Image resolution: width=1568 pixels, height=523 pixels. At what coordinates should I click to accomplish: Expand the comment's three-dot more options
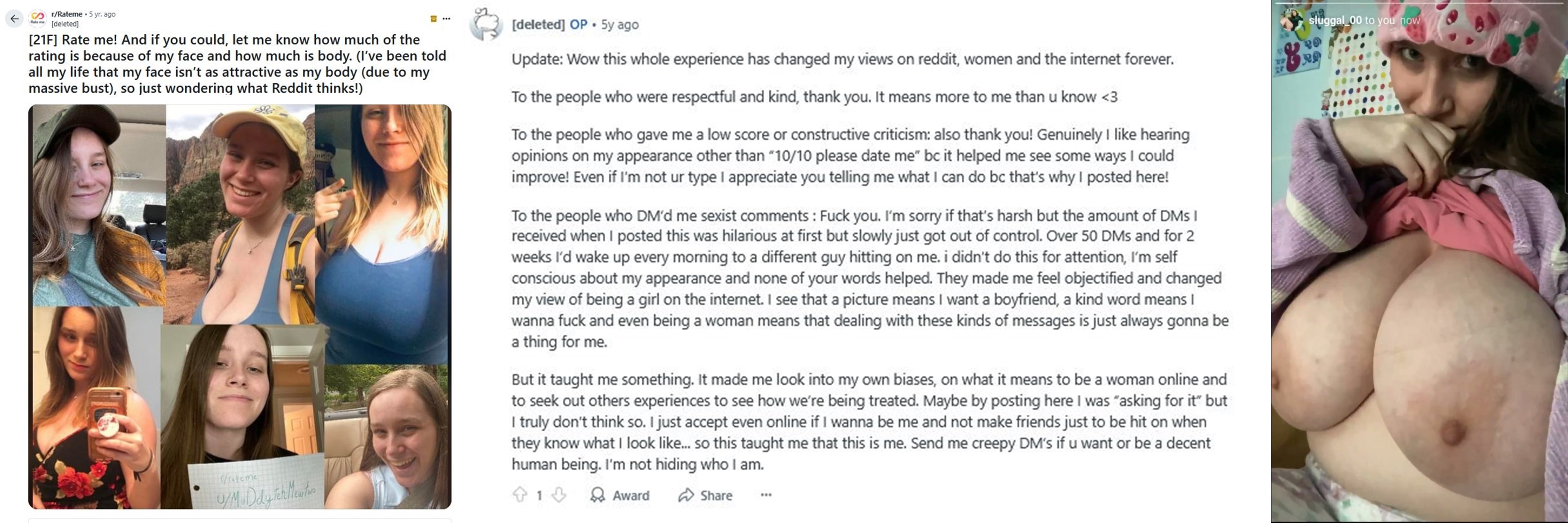click(x=766, y=495)
